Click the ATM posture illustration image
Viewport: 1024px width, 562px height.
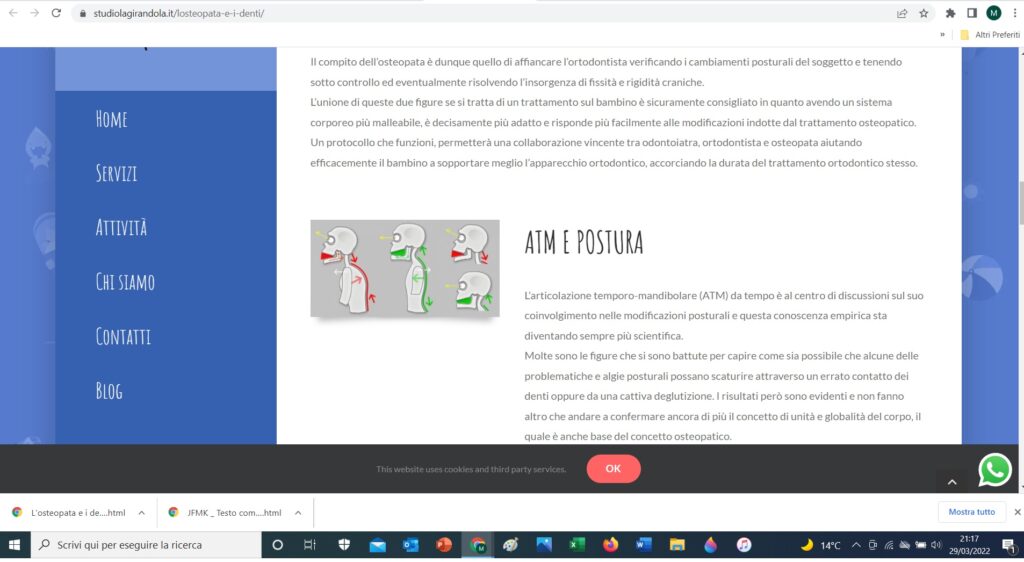[404, 268]
